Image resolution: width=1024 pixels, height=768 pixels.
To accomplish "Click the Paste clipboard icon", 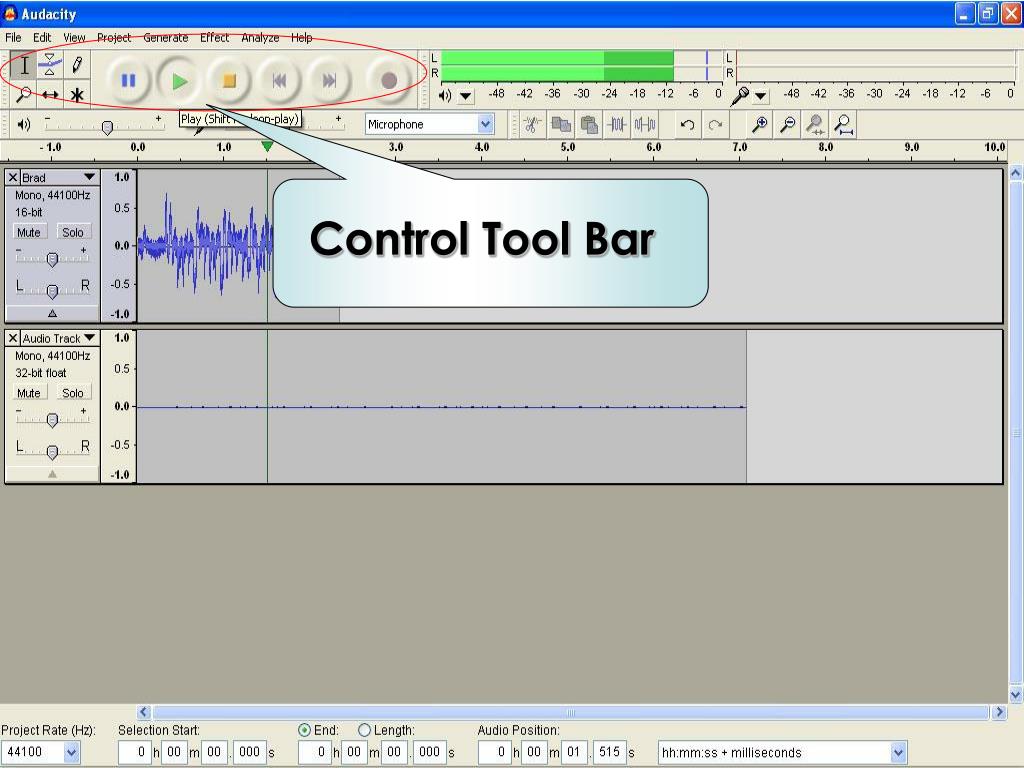I will (x=589, y=124).
